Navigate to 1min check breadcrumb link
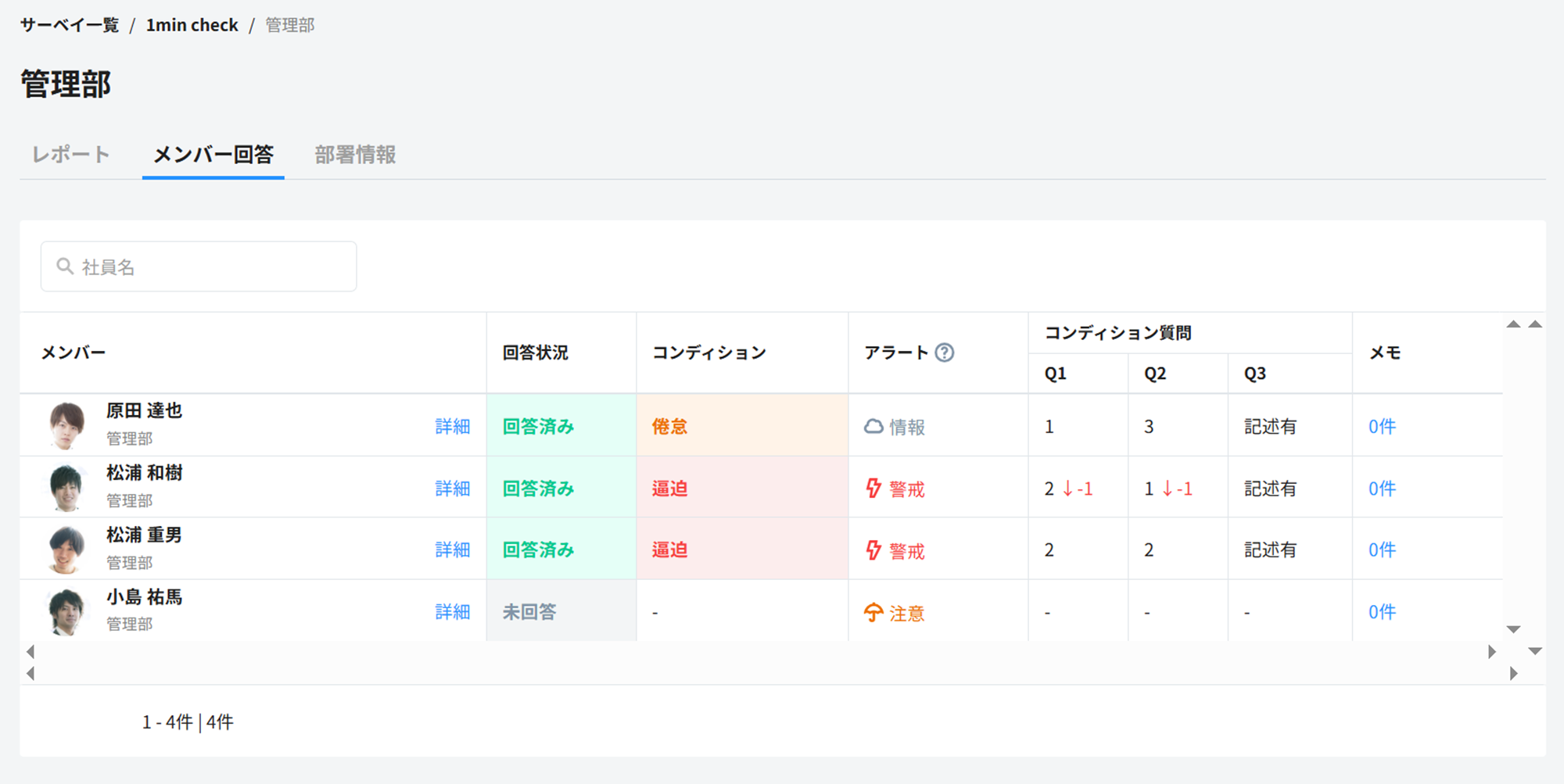The height and width of the screenshot is (784, 1564). click(192, 25)
